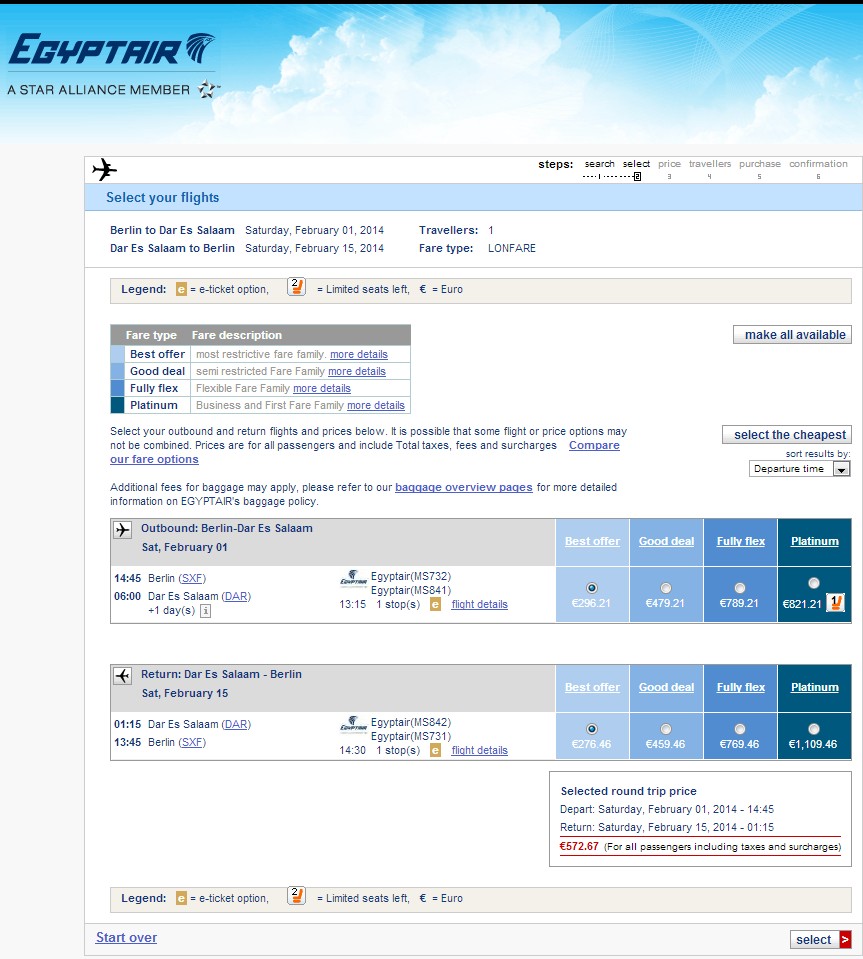Click Best offer color swatch in fare table
Viewport: 863px width, 959px height.
click(x=117, y=354)
